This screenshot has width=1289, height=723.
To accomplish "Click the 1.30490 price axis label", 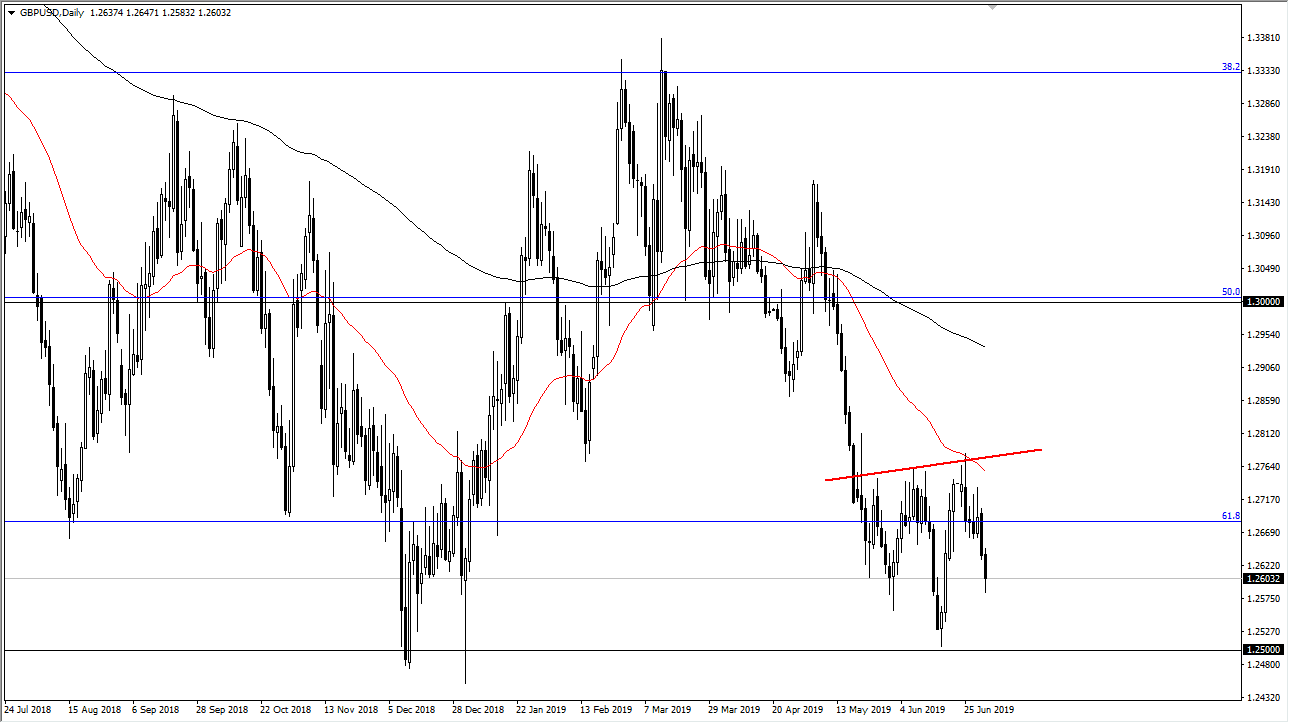I will (1264, 269).
